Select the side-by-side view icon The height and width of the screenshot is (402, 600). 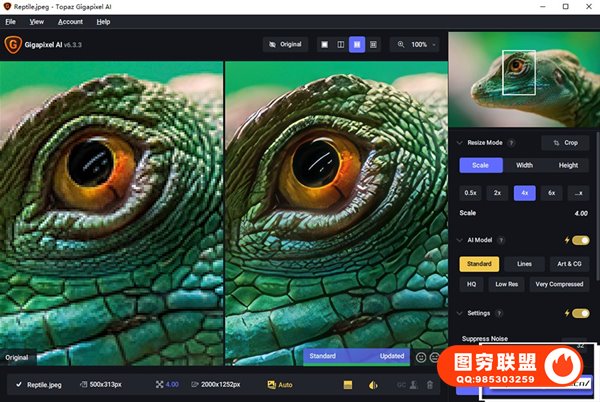357,45
